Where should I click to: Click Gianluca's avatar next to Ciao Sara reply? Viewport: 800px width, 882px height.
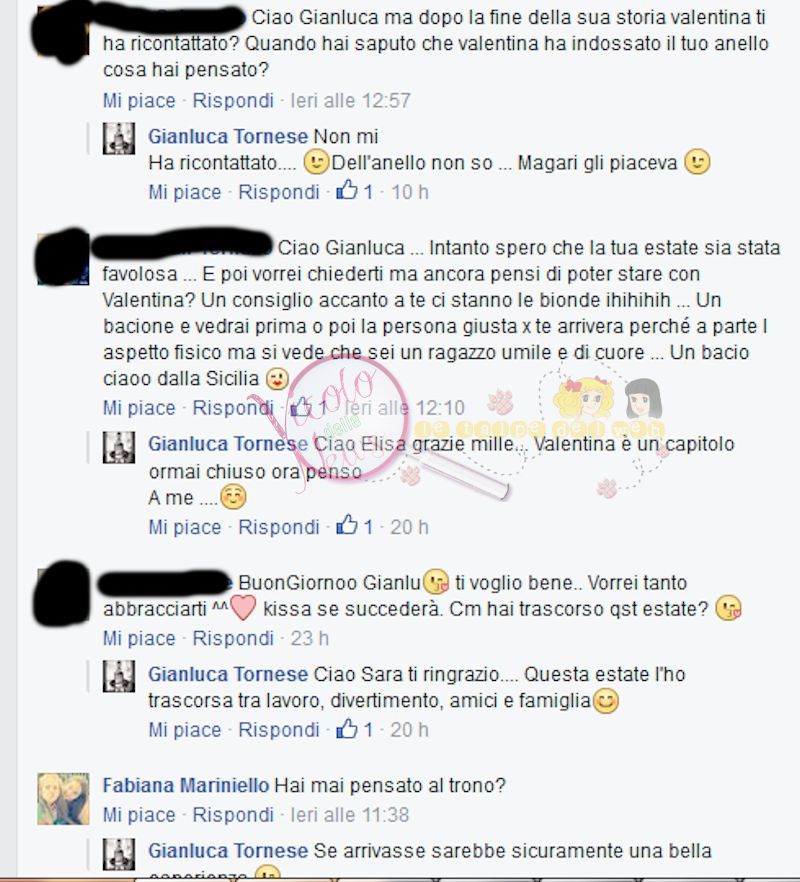tap(119, 676)
